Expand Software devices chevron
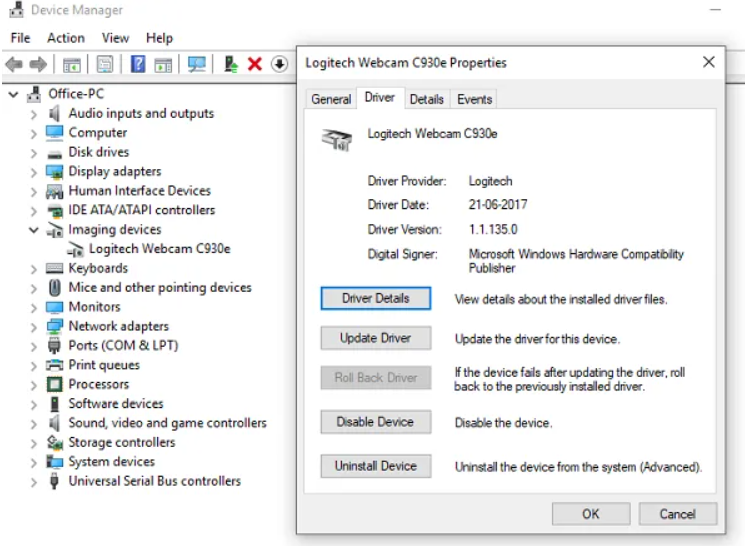This screenshot has width=745, height=546. point(33,404)
